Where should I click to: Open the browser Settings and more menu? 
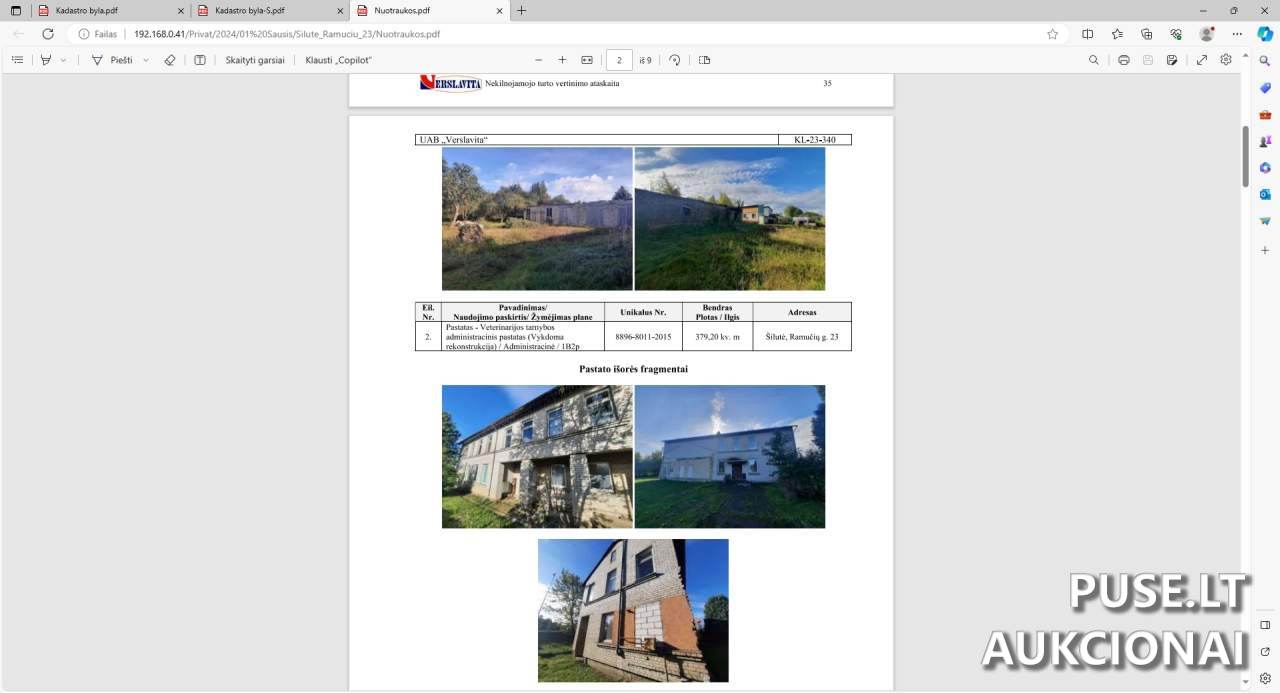(1238, 34)
